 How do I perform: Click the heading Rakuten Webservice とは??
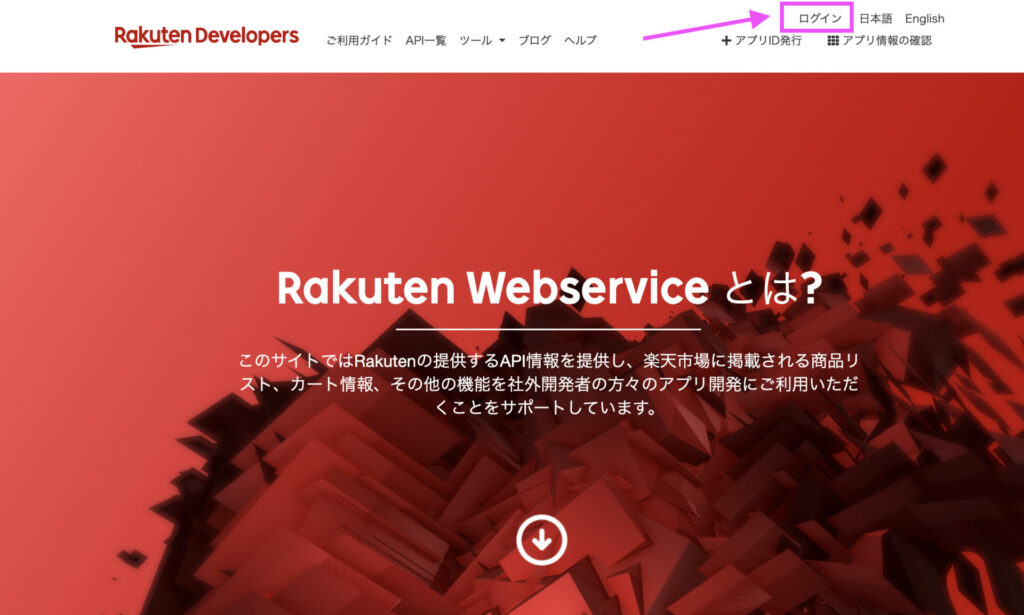pyautogui.click(x=549, y=288)
